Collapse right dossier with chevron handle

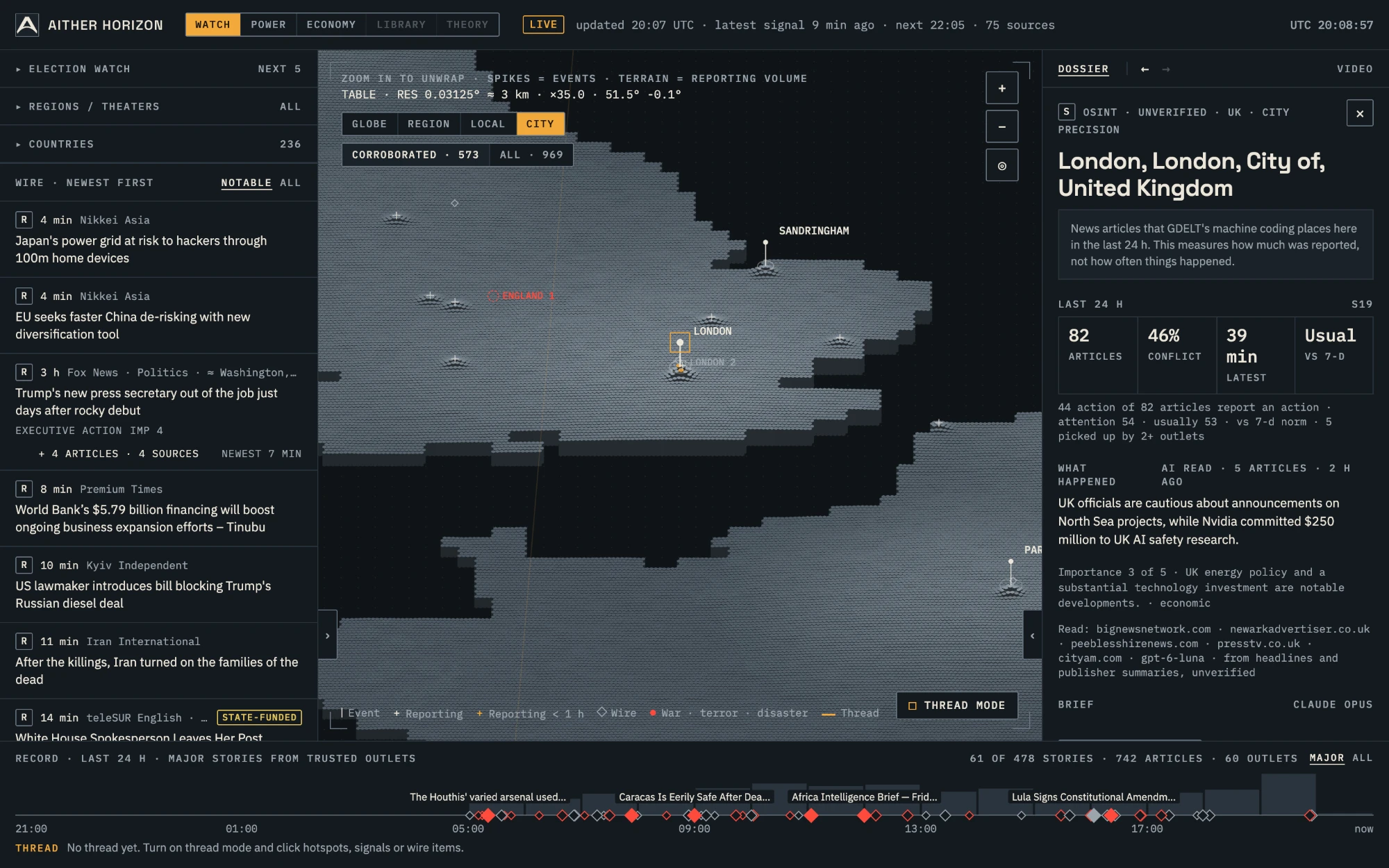(x=1032, y=635)
